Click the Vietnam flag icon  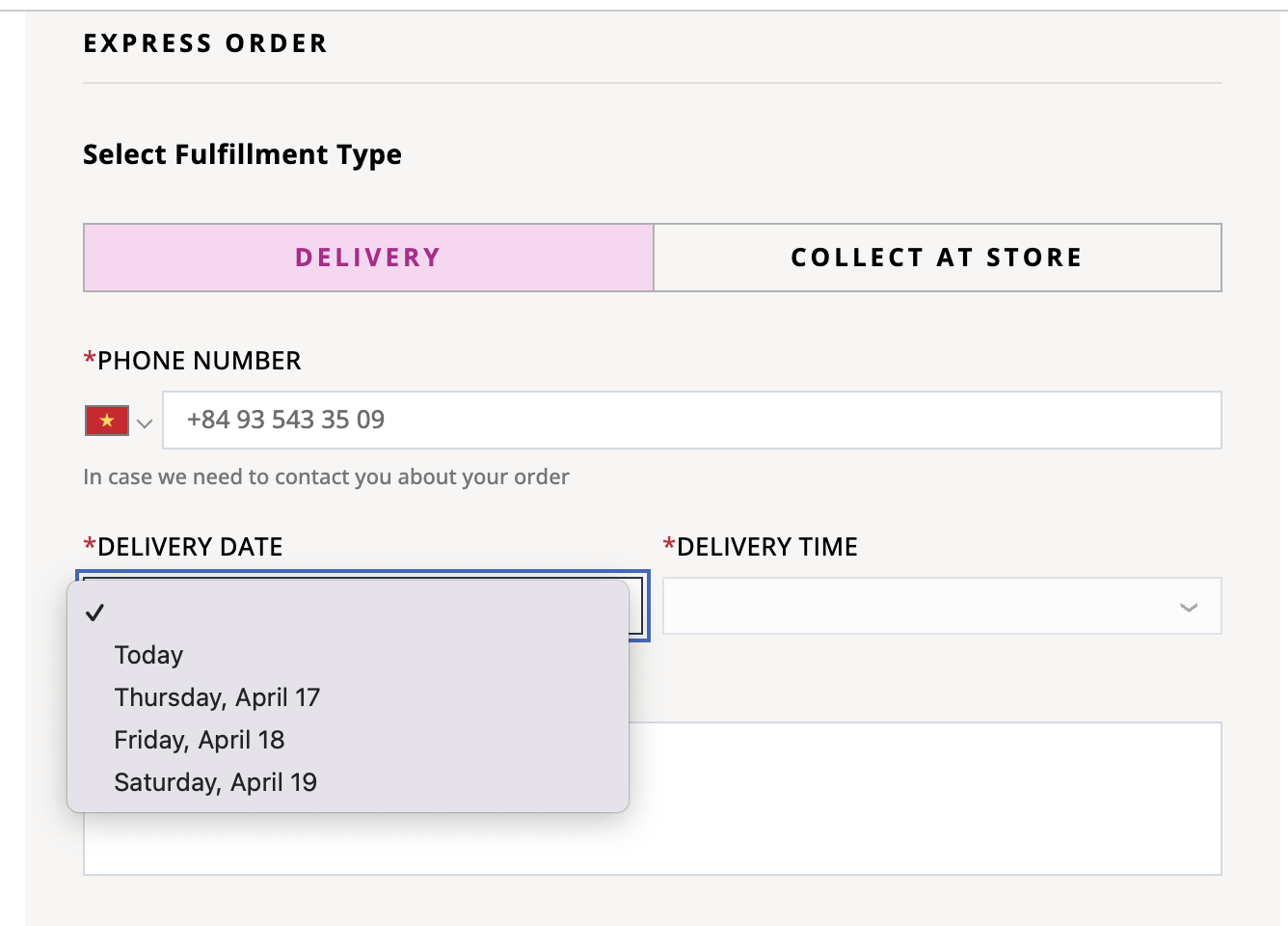tap(107, 421)
